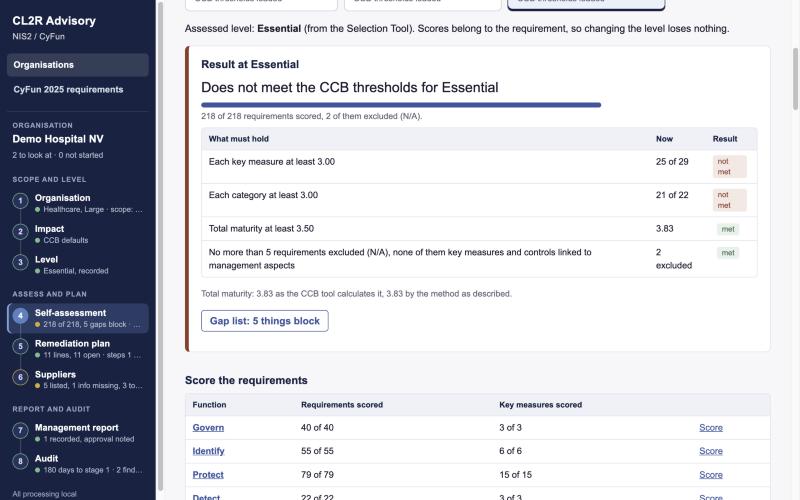800x500 pixels.
Task: Select the Self-assessment step
Action: 78,318
